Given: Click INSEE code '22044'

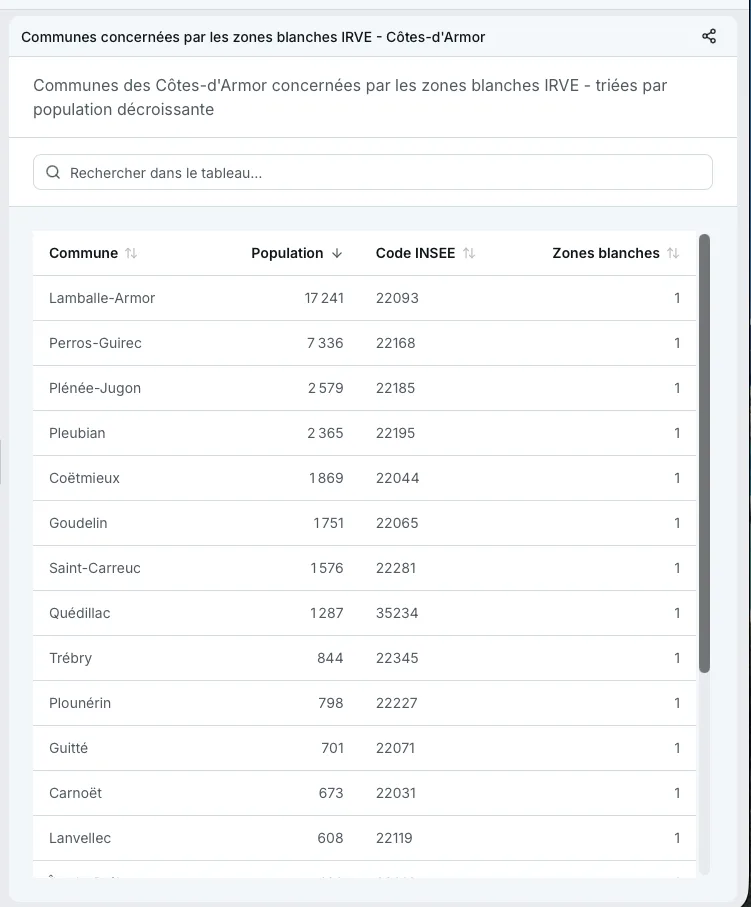Looking at the screenshot, I should pyautogui.click(x=397, y=478).
